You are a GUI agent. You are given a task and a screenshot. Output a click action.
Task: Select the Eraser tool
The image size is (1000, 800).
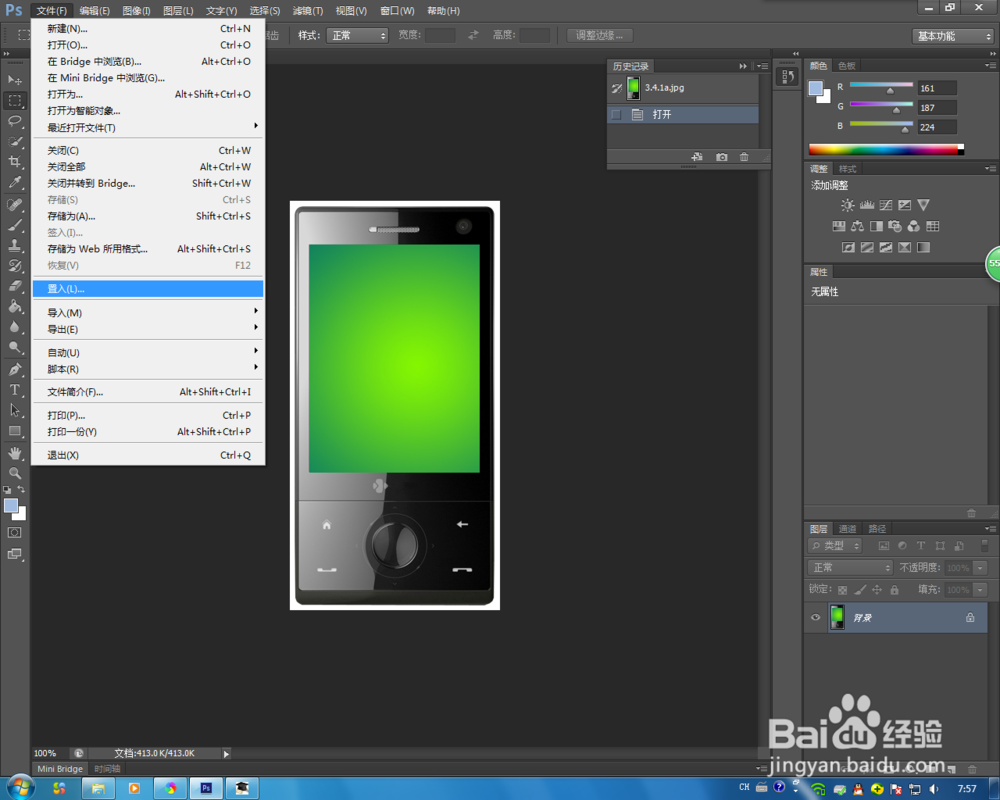15,286
